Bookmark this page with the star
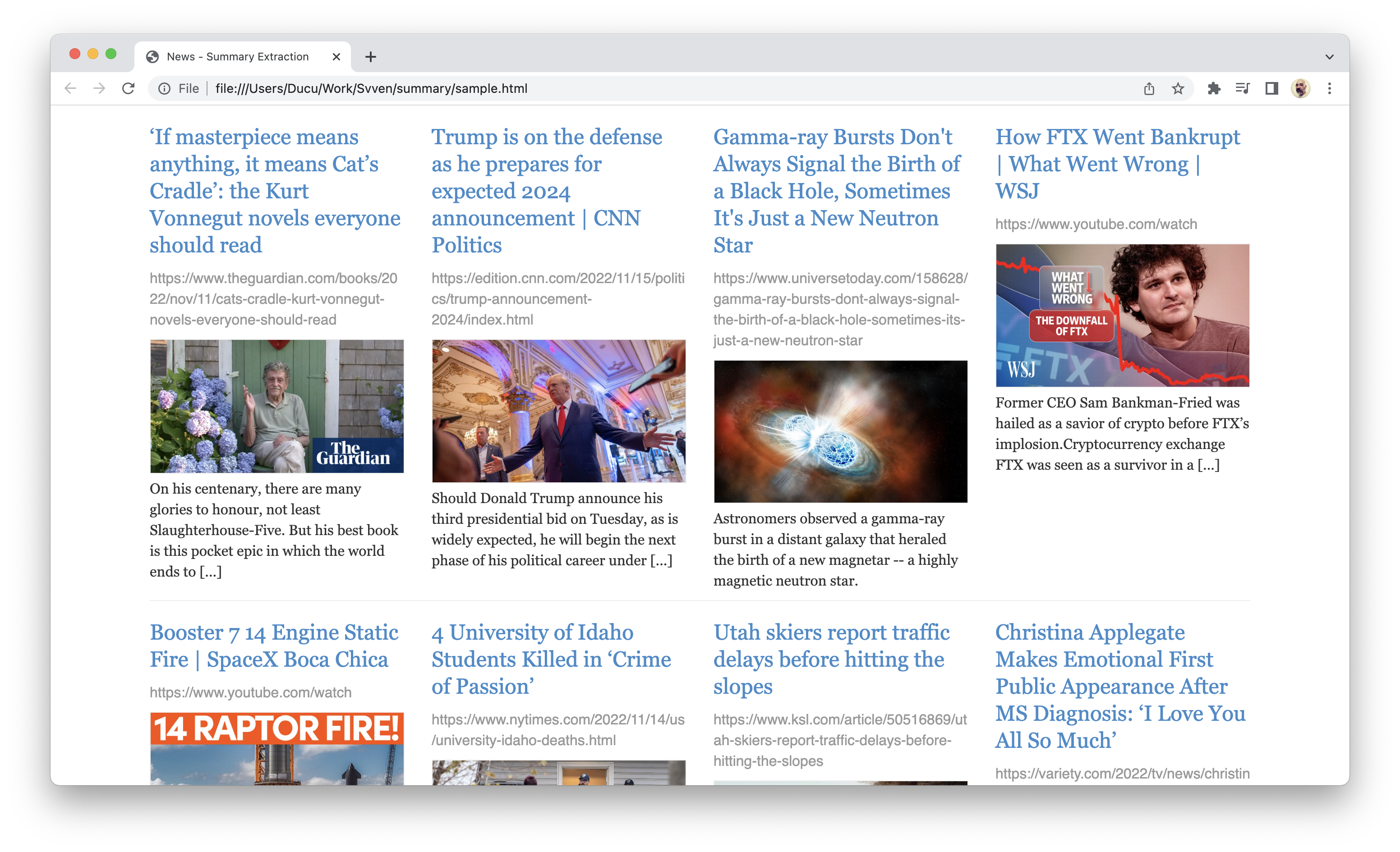The image size is (1400, 852). [1178, 89]
